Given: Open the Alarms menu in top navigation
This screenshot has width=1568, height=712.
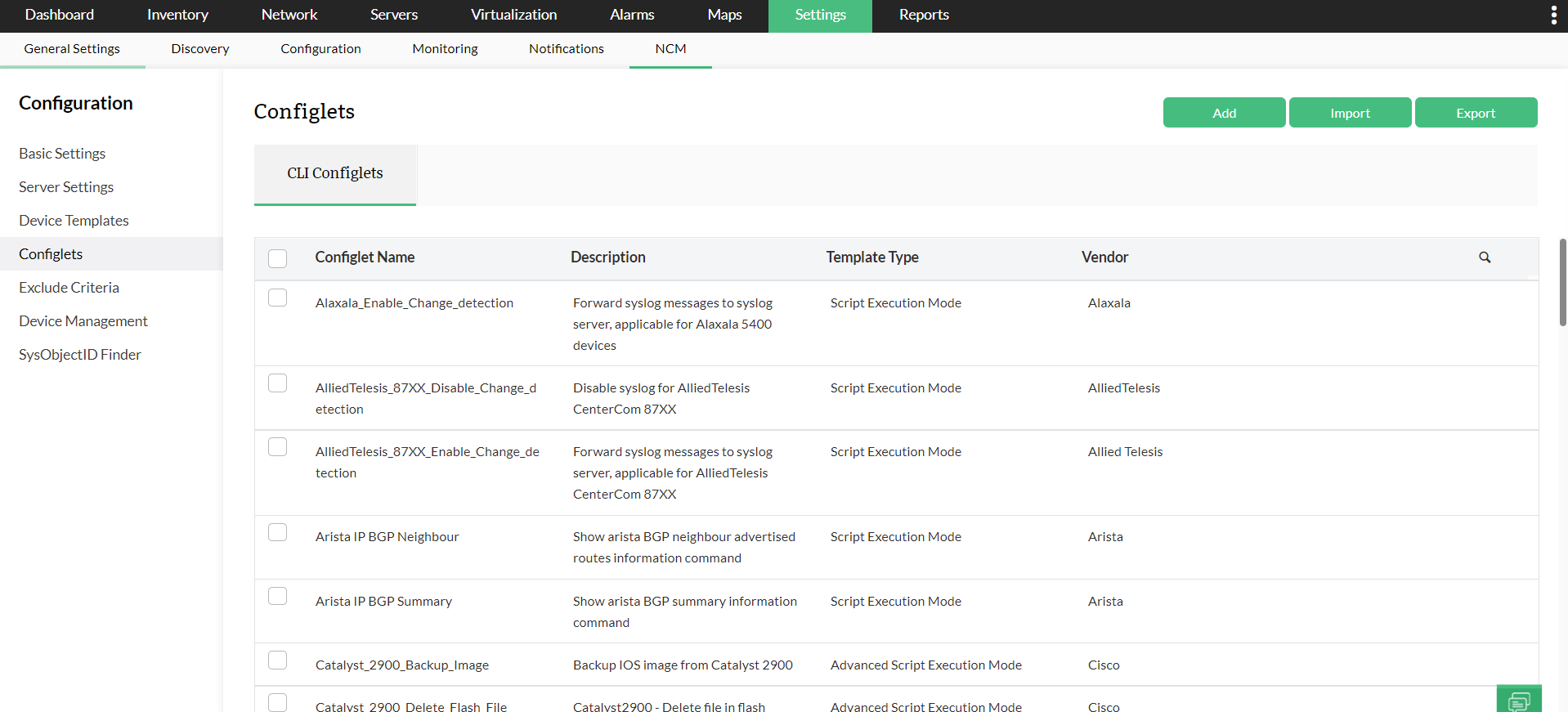Looking at the screenshot, I should pyautogui.click(x=631, y=15).
